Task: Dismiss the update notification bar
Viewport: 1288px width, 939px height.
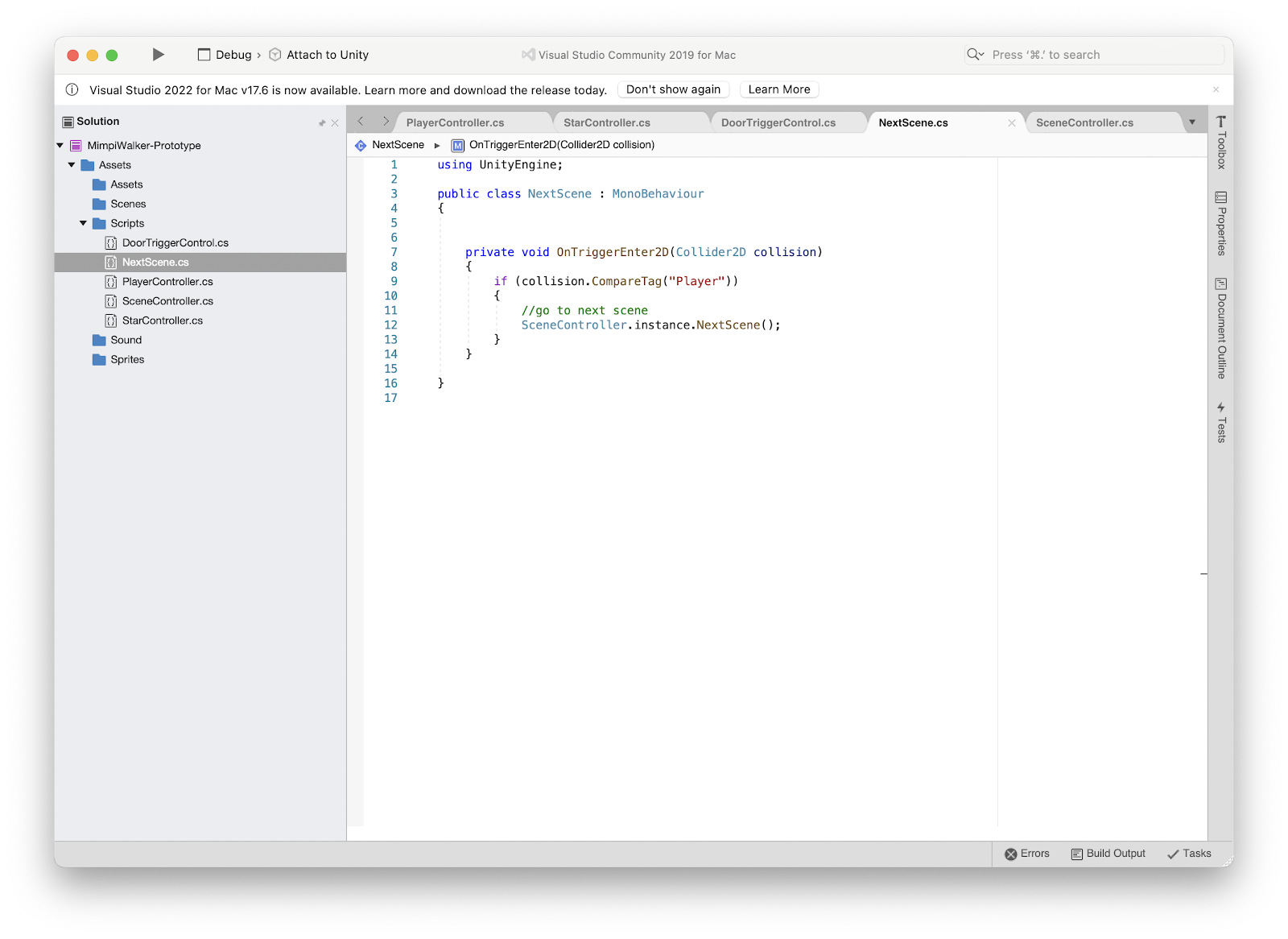Action: (x=1216, y=89)
